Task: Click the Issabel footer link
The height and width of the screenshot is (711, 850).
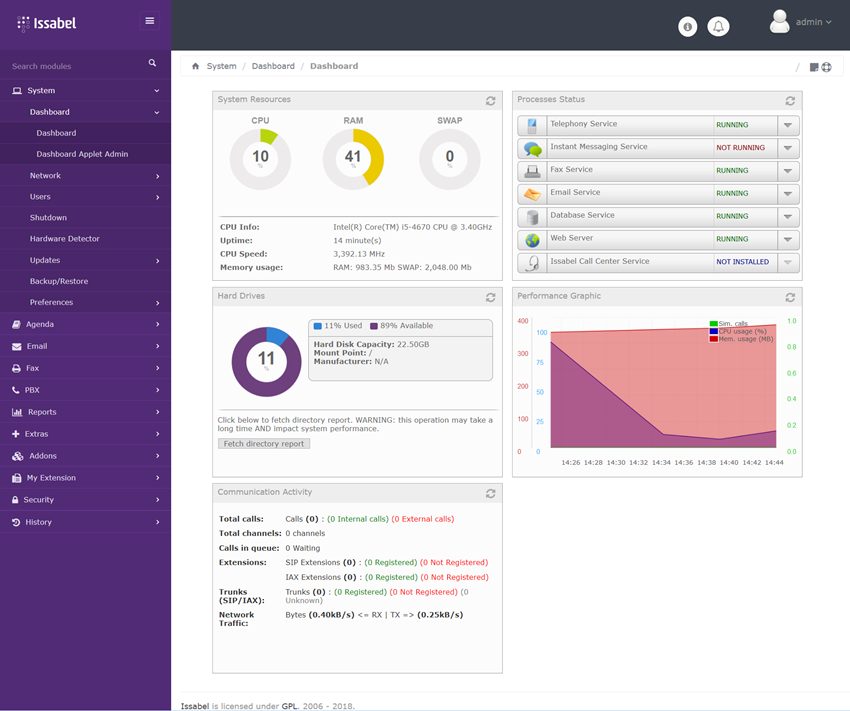Action: pyautogui.click(x=195, y=706)
